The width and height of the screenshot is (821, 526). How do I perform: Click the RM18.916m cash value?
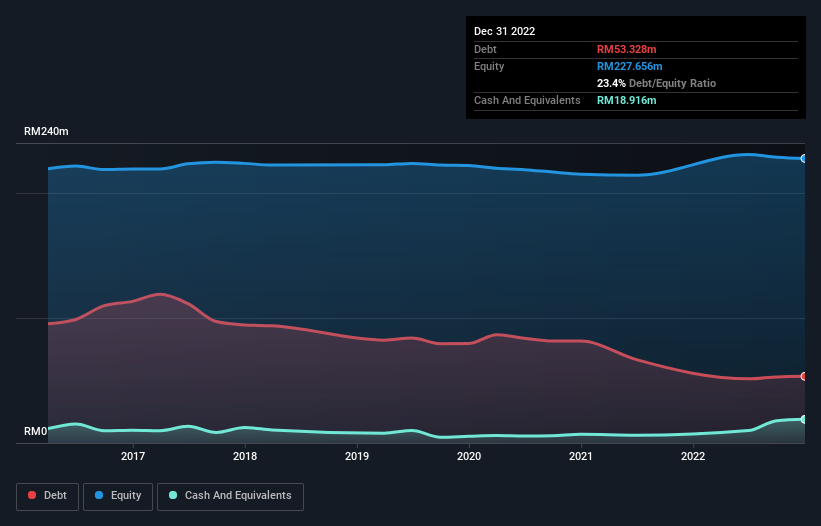pyautogui.click(x=627, y=100)
